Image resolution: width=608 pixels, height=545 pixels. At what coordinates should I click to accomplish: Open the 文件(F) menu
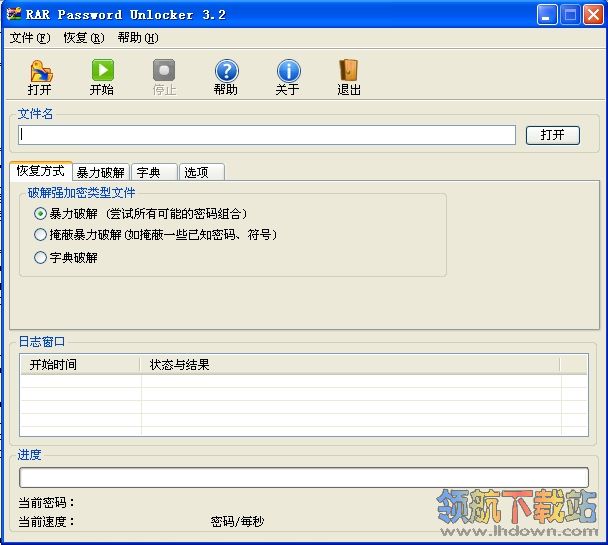30,38
